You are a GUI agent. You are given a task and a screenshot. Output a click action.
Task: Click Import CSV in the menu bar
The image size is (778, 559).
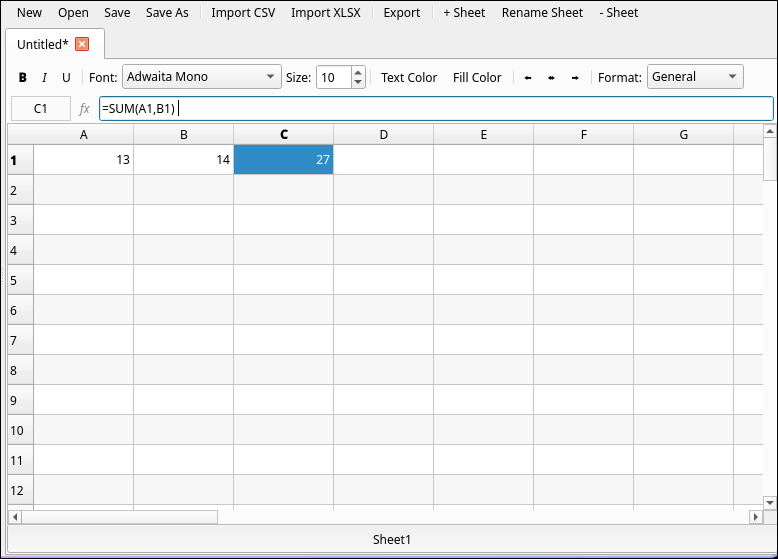(243, 13)
